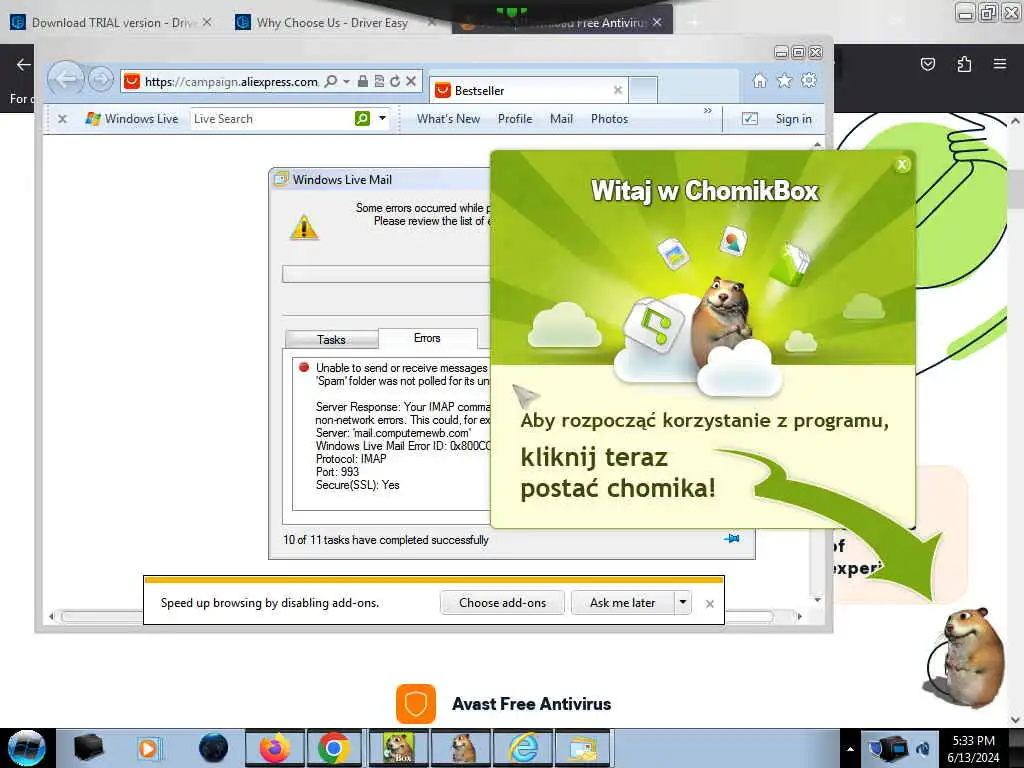Open IE Favorites star
This screenshot has width=1024, height=768.
(x=784, y=80)
